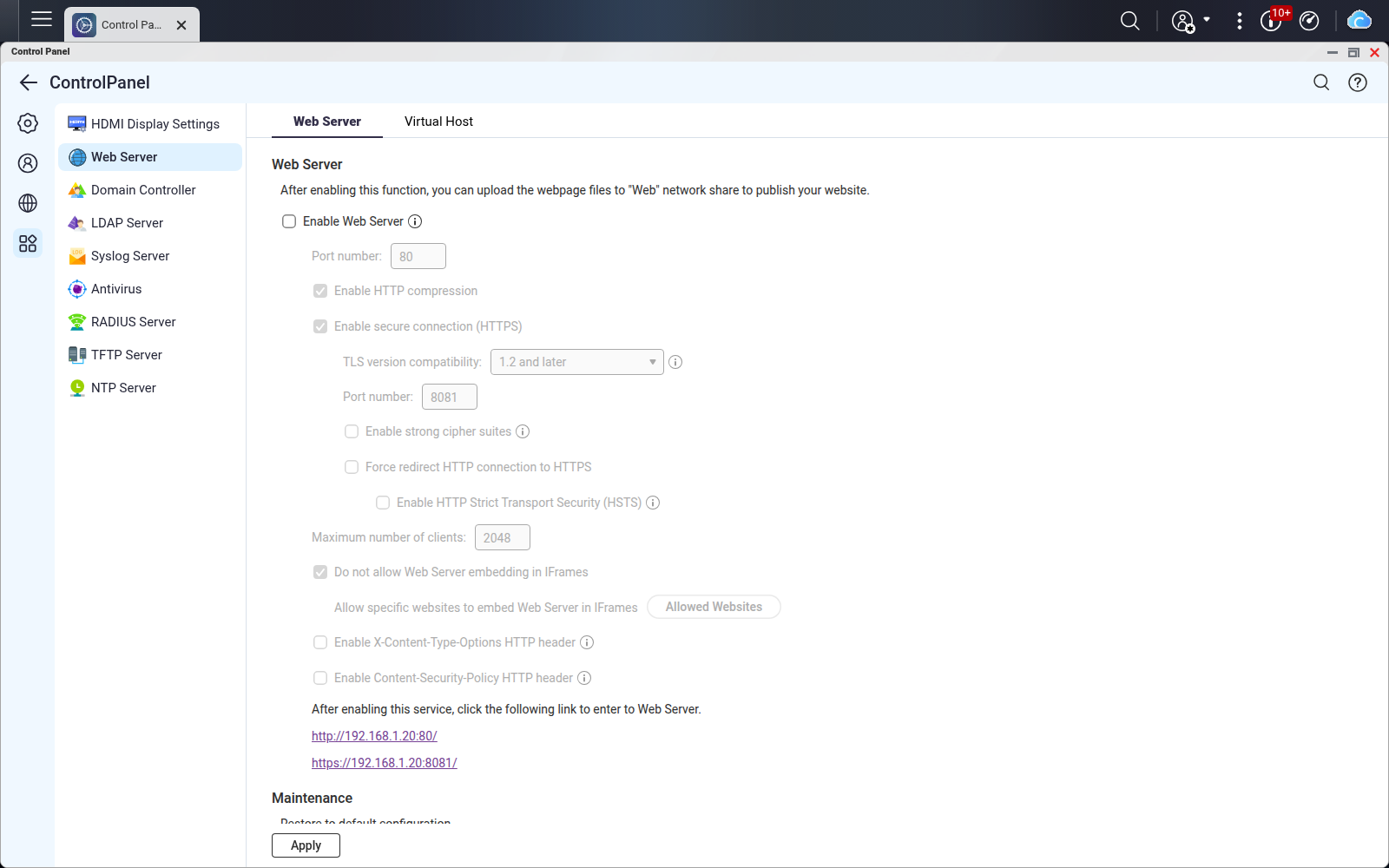Viewport: 1389px width, 868px height.
Task: Open the three-dot more options menu
Action: pyautogui.click(x=1239, y=21)
